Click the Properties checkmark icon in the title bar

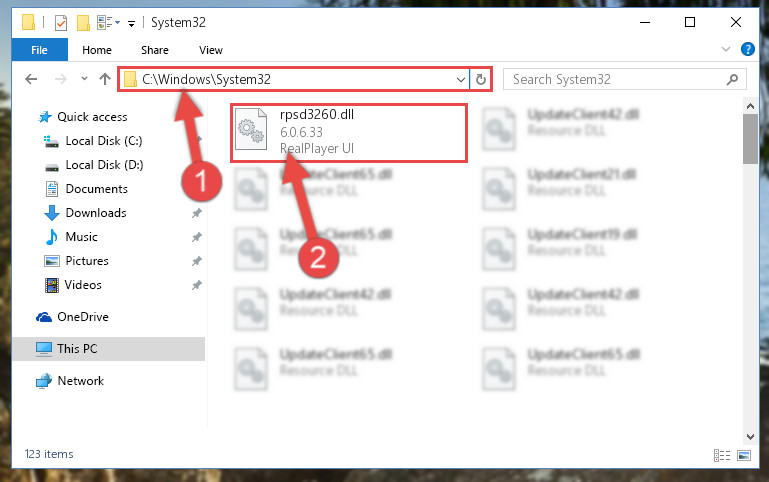61,23
